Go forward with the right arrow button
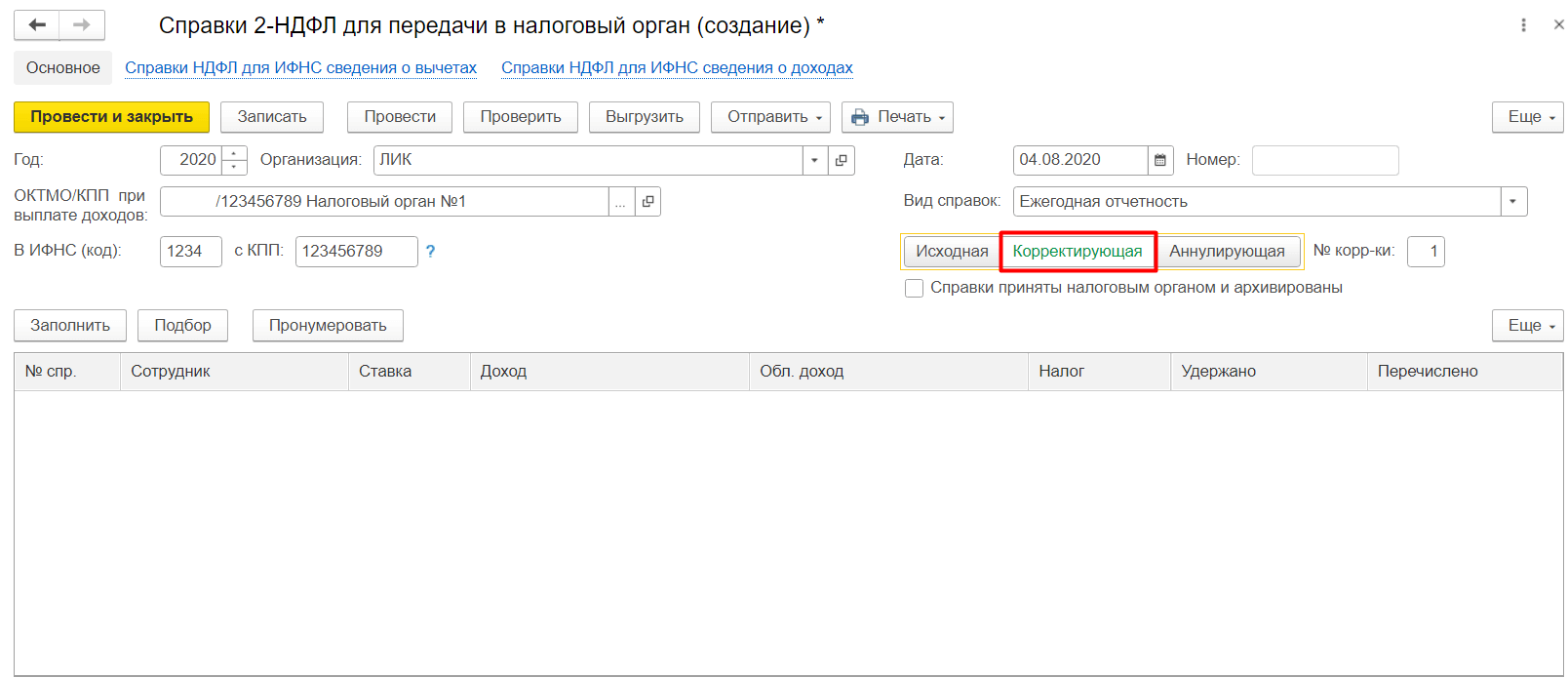This screenshot has width=1568, height=678. (82, 25)
